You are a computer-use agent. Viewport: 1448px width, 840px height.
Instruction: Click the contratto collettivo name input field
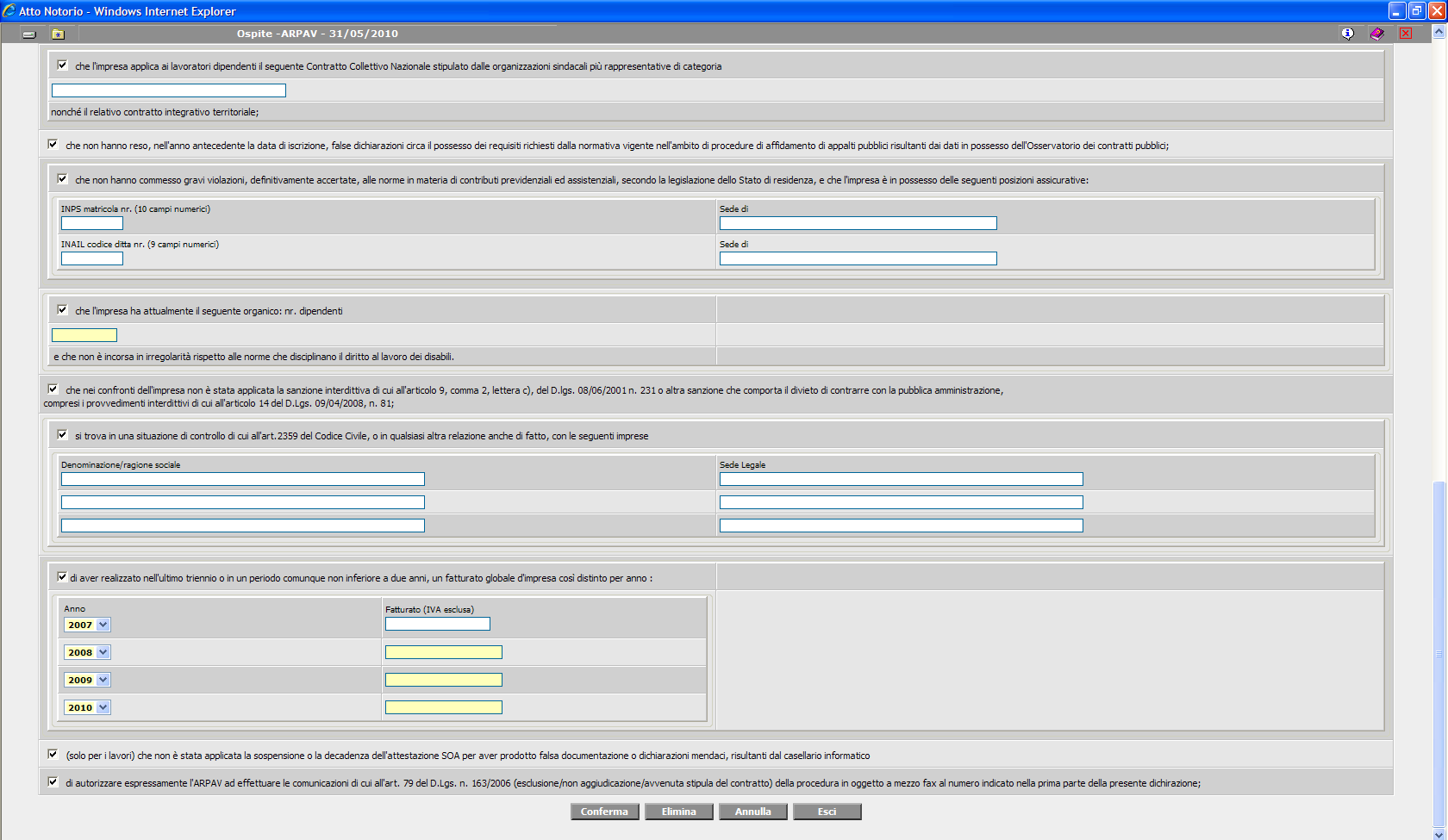169,90
